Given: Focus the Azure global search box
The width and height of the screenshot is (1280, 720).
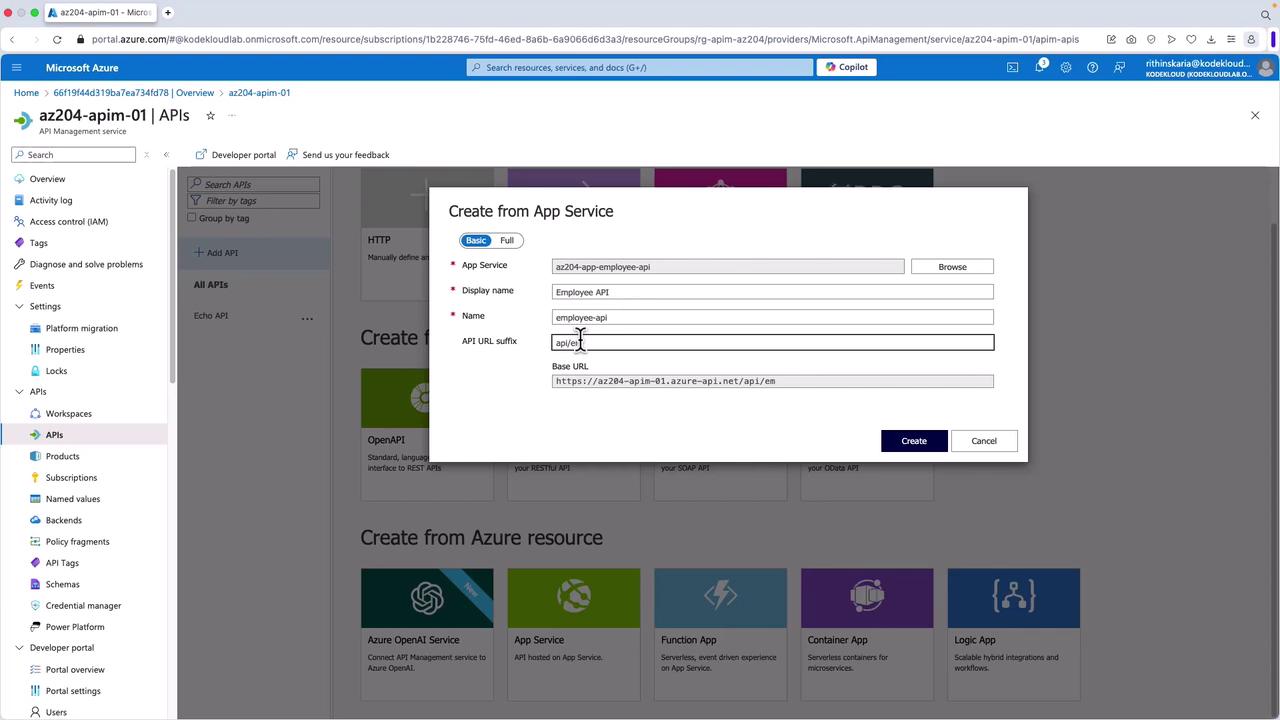Looking at the screenshot, I should point(640,67).
